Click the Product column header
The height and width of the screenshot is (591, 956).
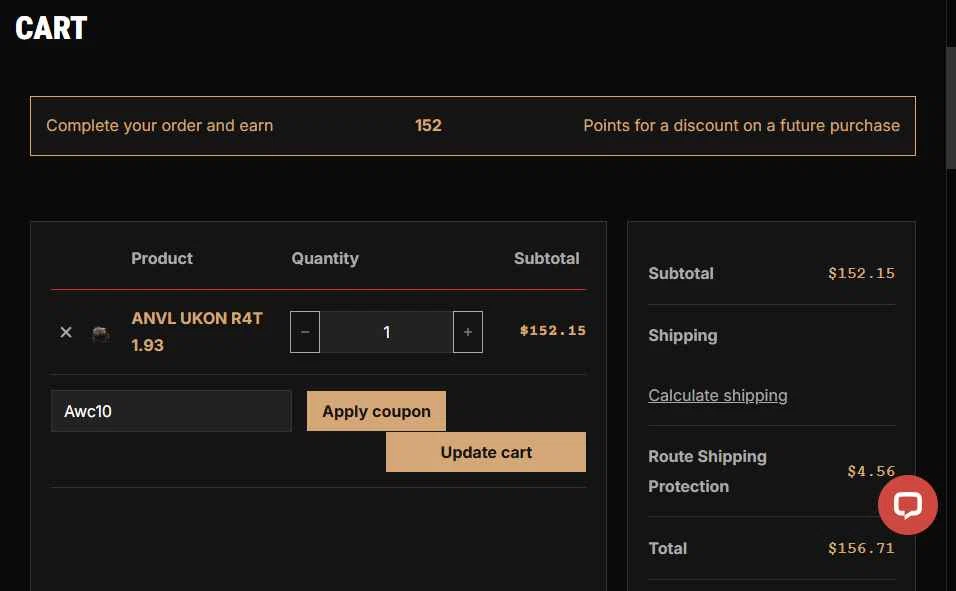(162, 259)
